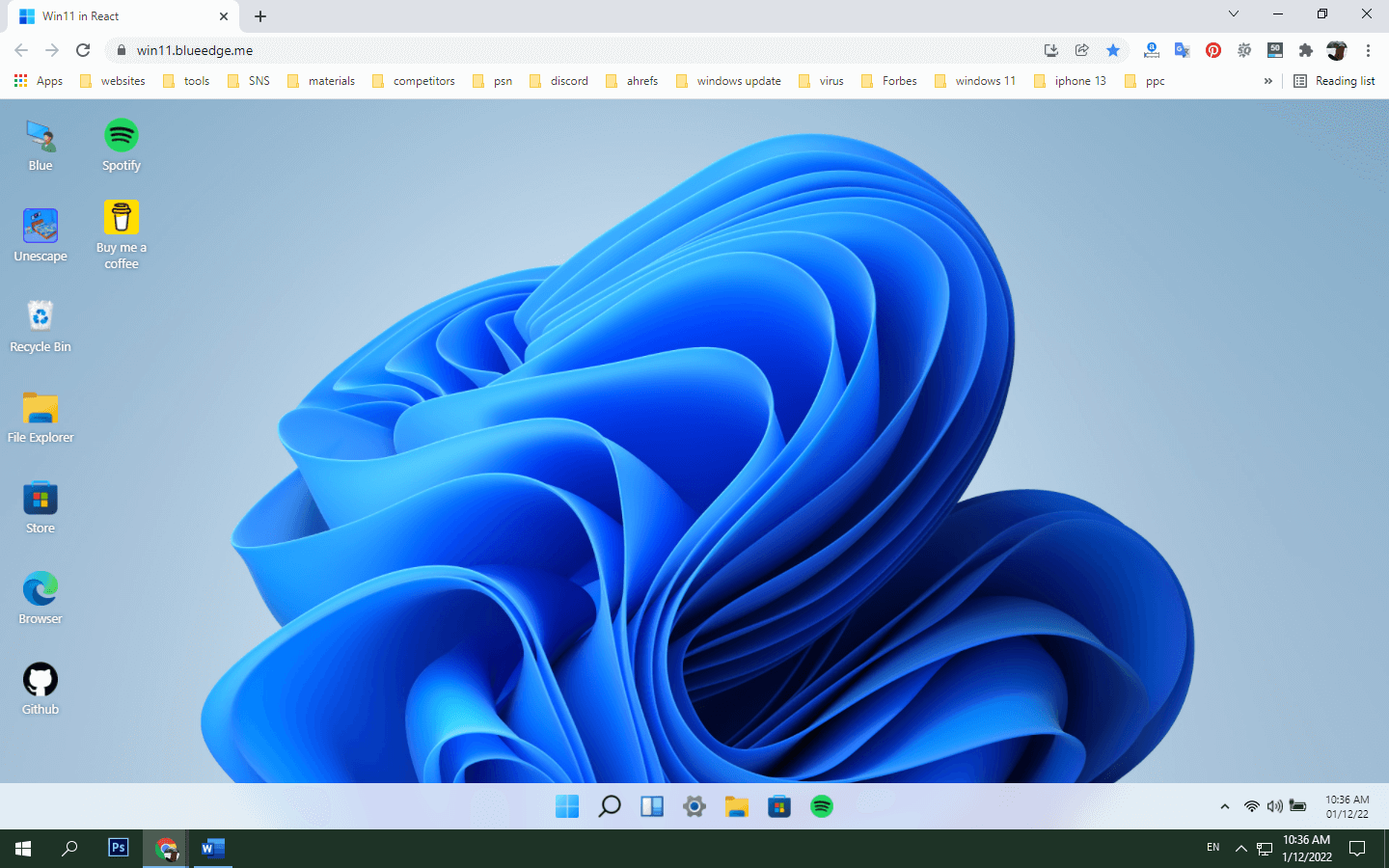Open Buy me a coffee shortcut
This screenshot has width=1389, height=868.
click(122, 234)
